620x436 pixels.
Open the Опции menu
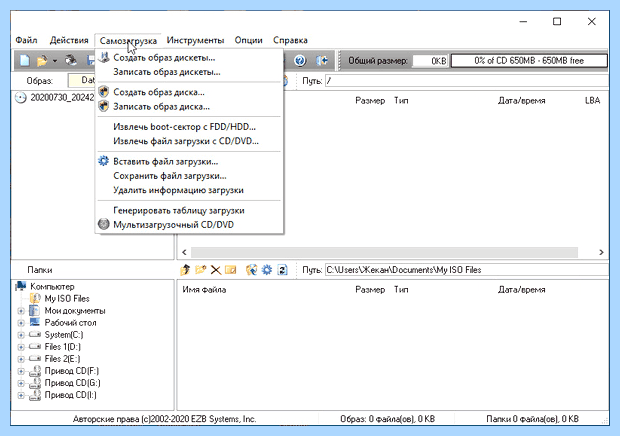pos(248,40)
